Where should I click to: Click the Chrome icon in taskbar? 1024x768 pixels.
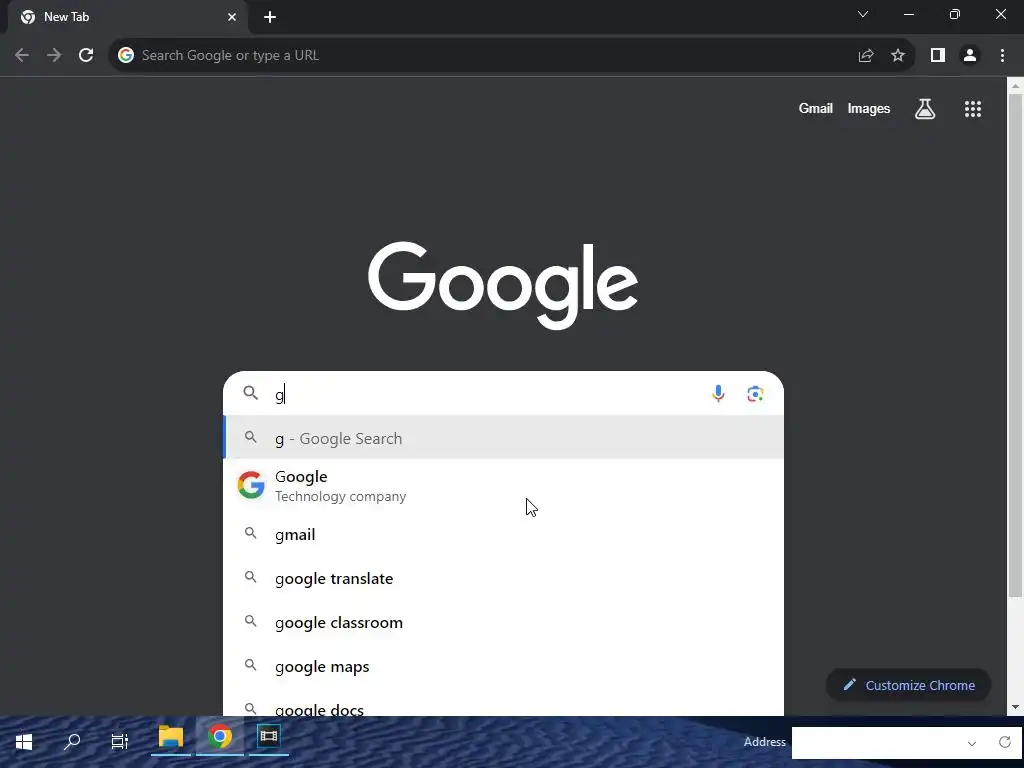(220, 737)
